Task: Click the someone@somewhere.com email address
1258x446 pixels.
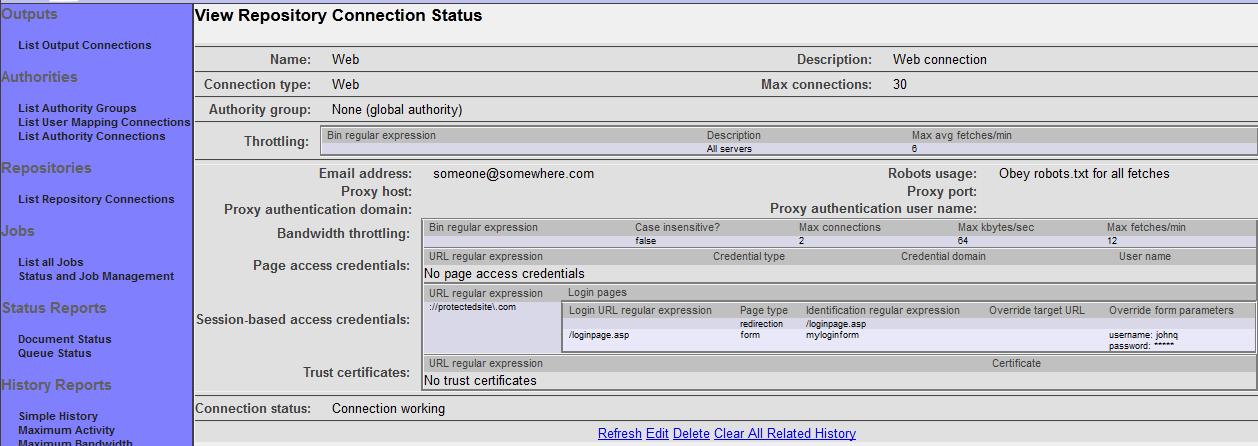Action: pyautogui.click(x=513, y=174)
